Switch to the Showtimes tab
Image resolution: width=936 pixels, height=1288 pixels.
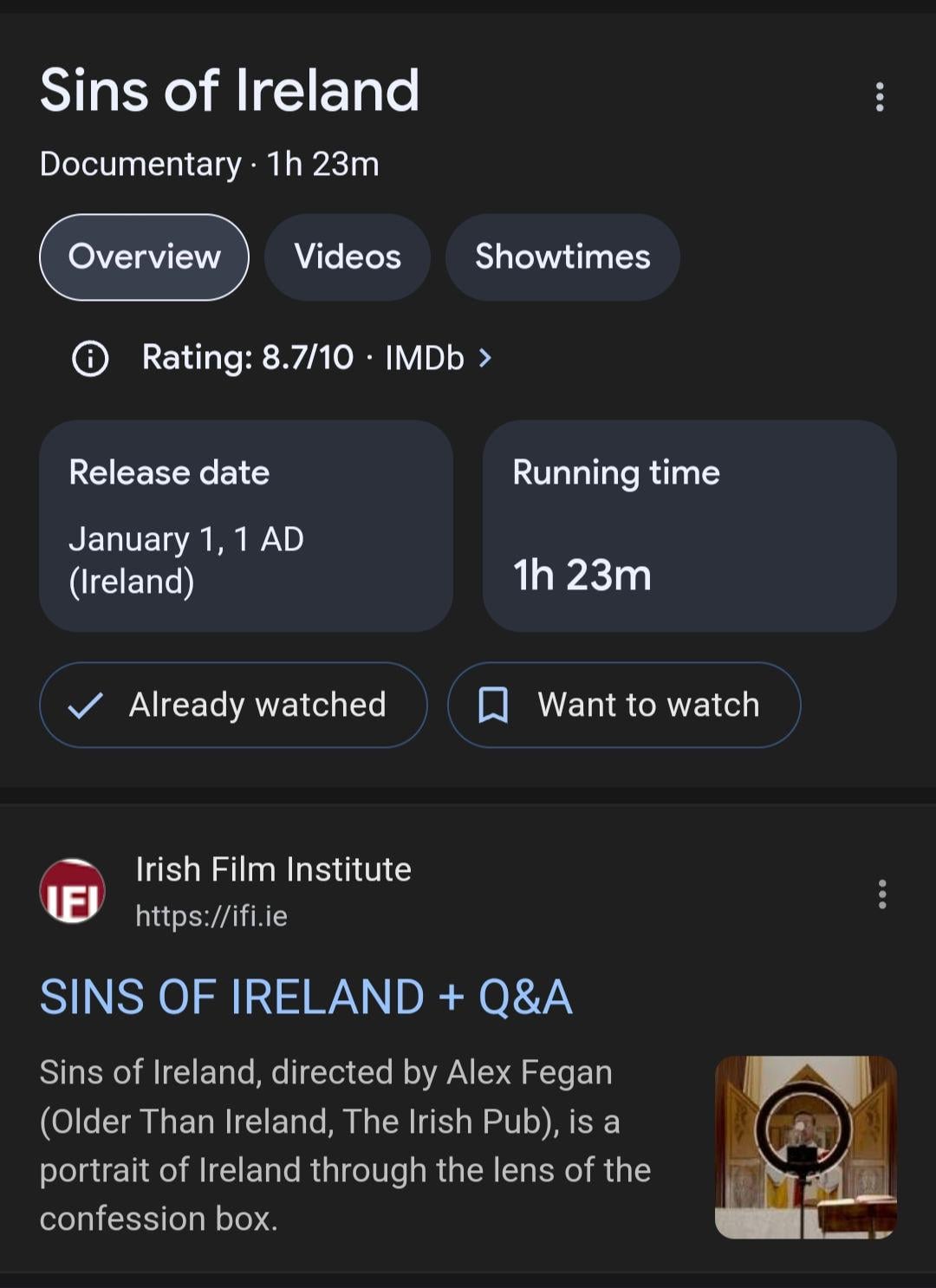coord(562,257)
